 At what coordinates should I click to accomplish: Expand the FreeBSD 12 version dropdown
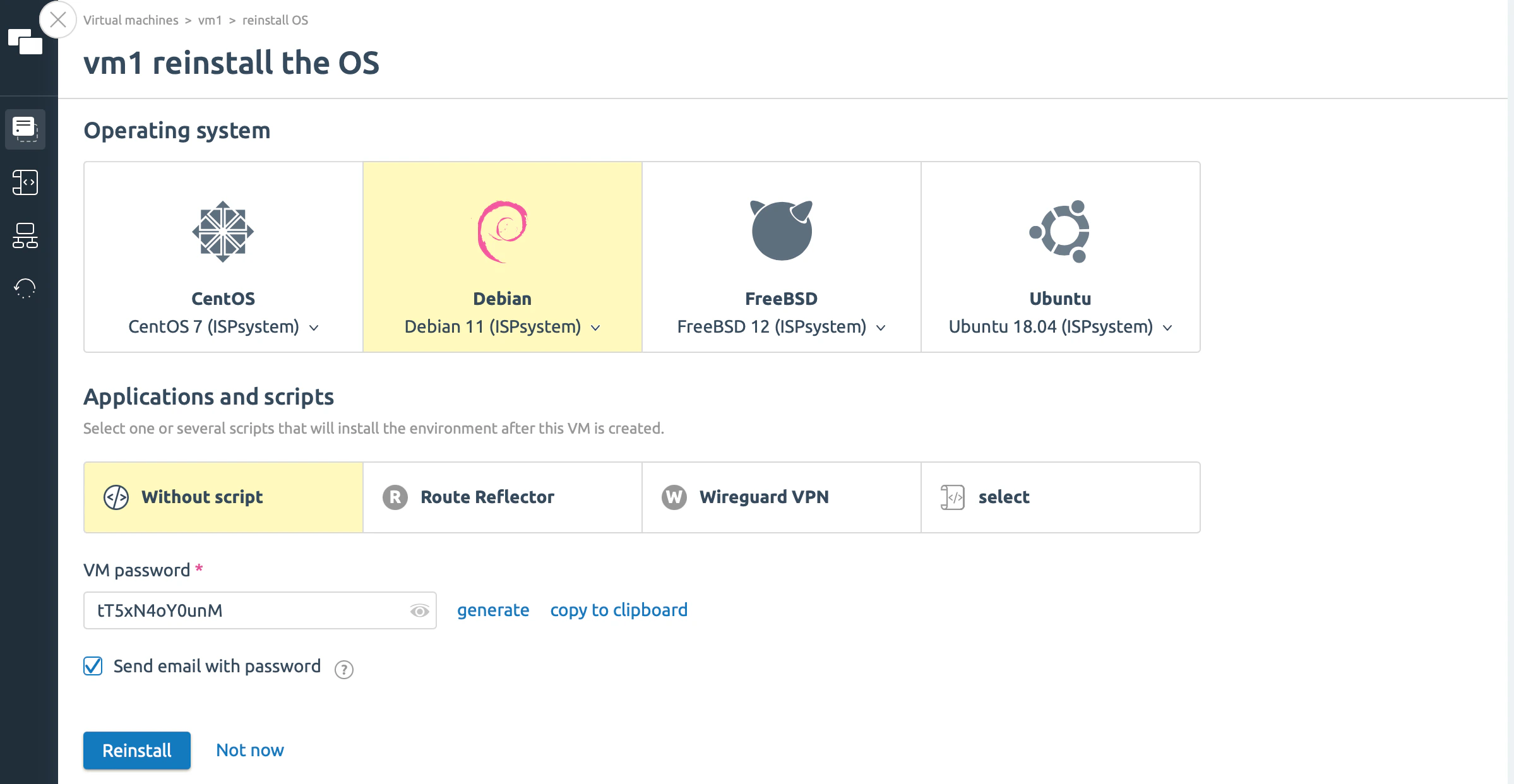[x=881, y=328]
